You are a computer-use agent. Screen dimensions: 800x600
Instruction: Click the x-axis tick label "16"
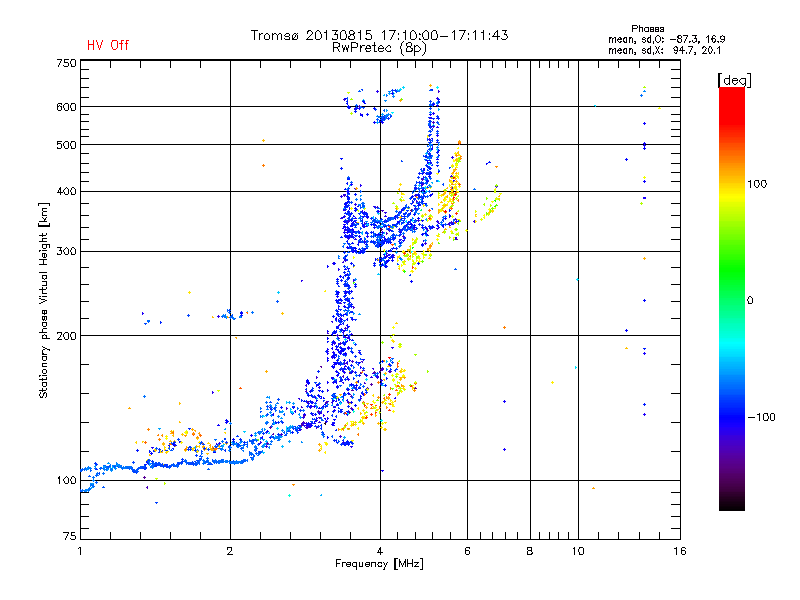coord(680,551)
